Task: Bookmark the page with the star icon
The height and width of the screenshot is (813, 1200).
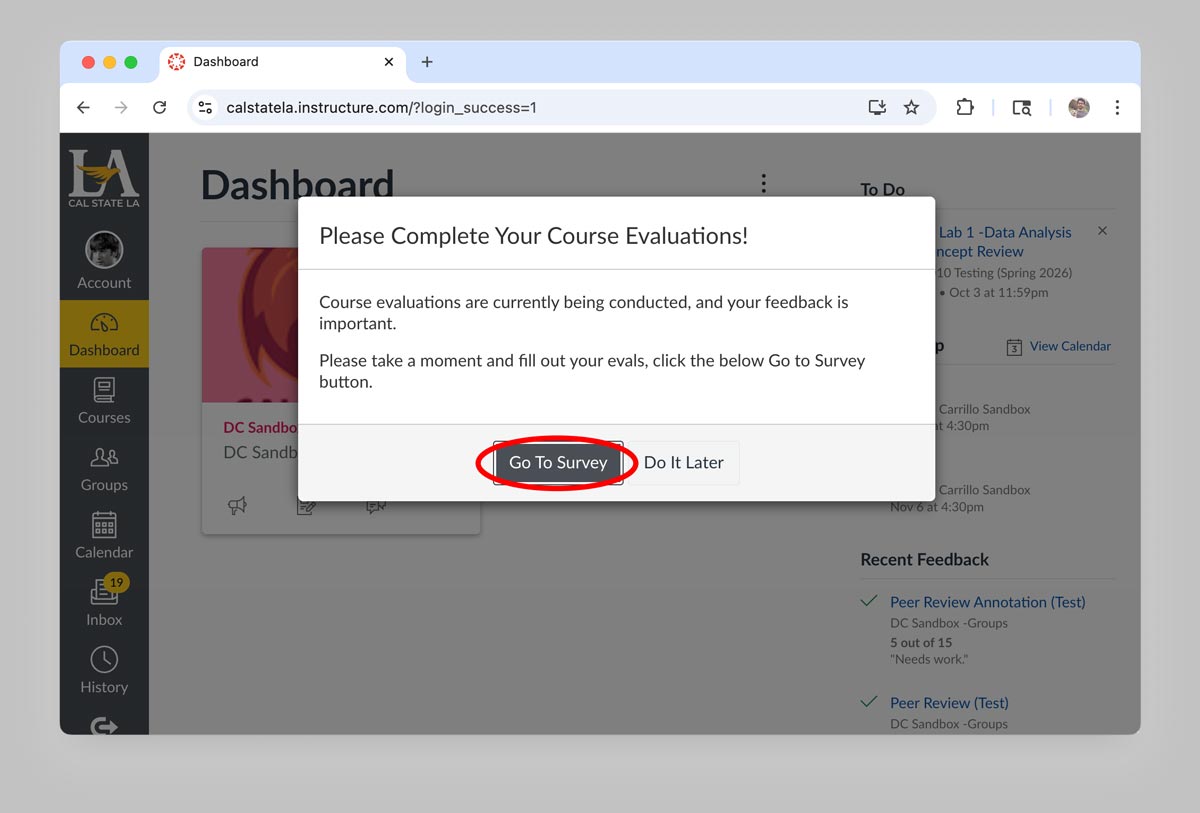Action: click(911, 107)
